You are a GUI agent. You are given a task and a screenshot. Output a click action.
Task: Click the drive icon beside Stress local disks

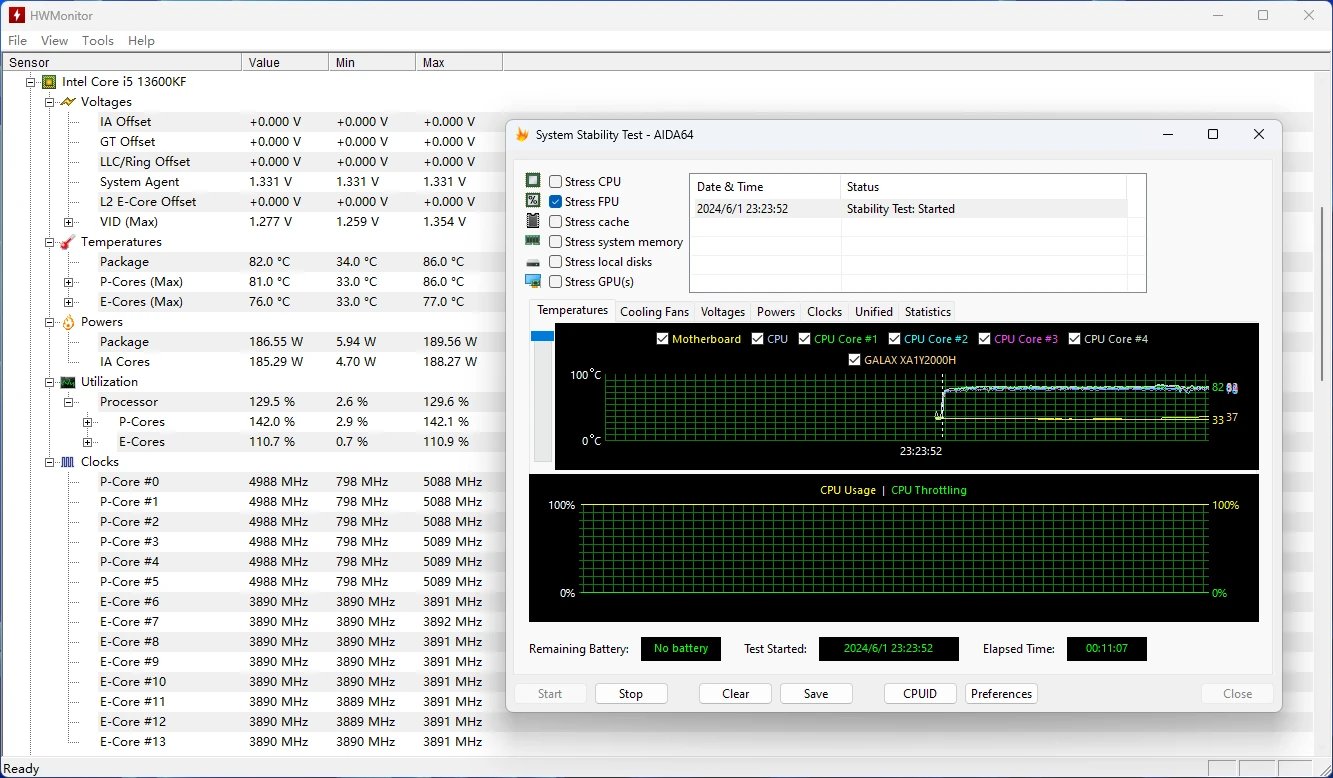(533, 262)
